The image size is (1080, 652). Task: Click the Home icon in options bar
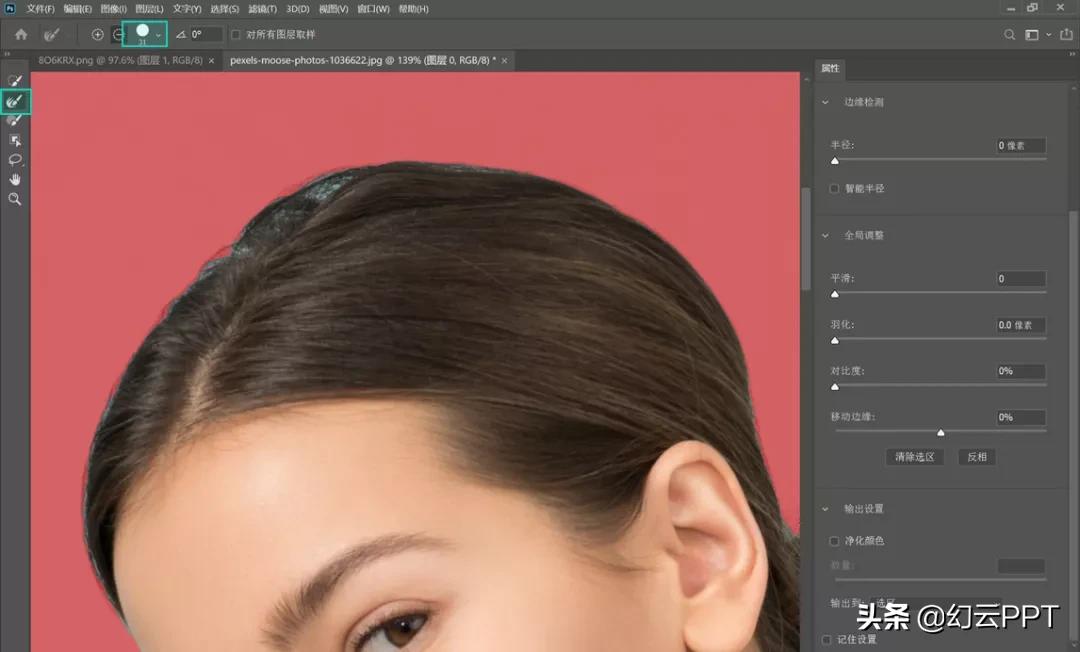pyautogui.click(x=21, y=34)
